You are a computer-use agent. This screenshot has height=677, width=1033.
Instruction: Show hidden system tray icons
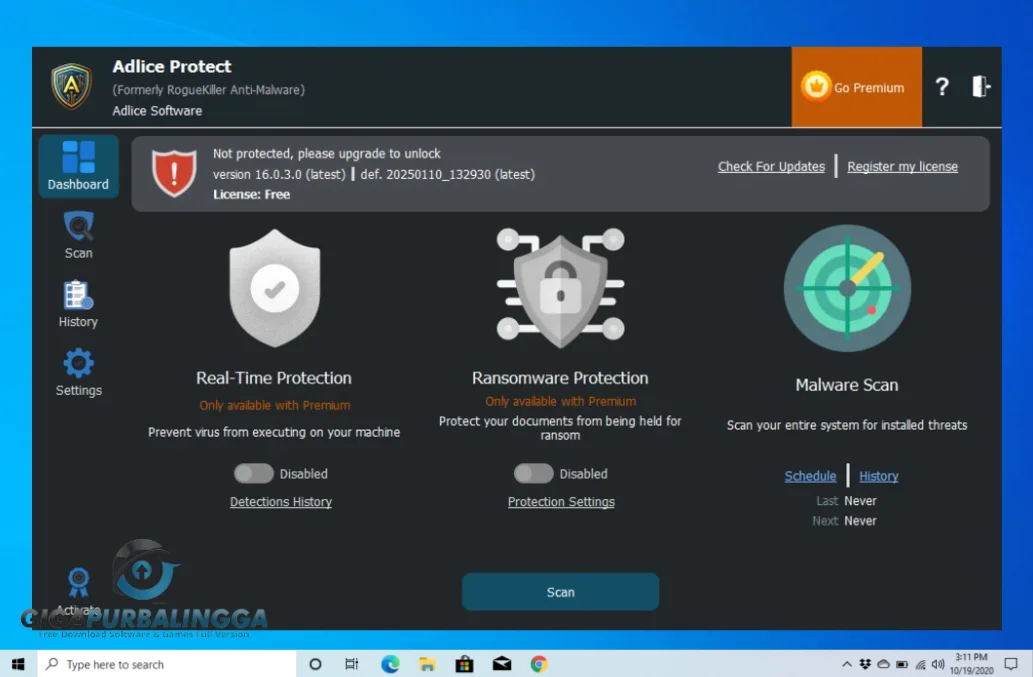click(x=847, y=664)
